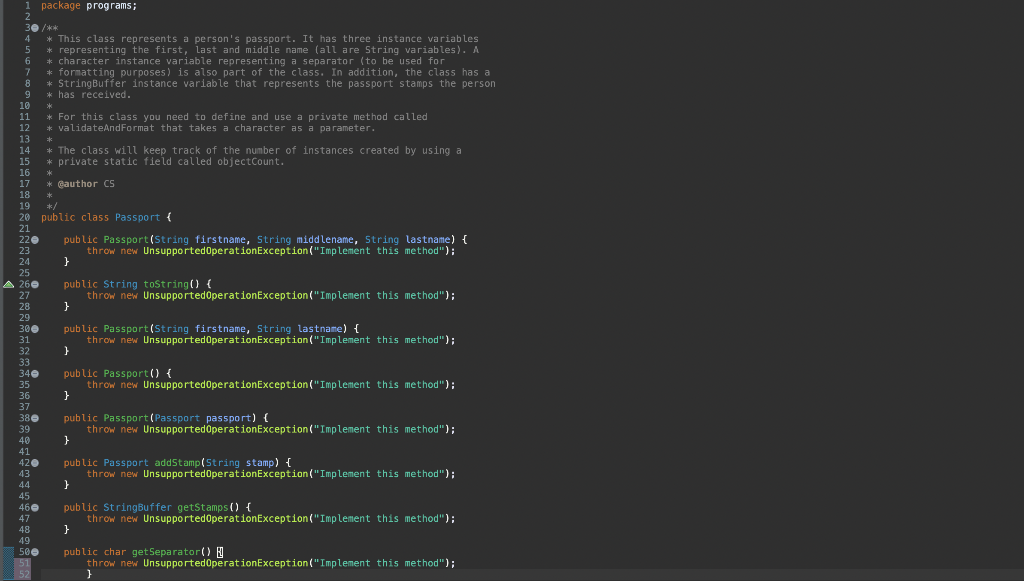
Task: Select the Passport class name on line 20
Action: [138, 217]
